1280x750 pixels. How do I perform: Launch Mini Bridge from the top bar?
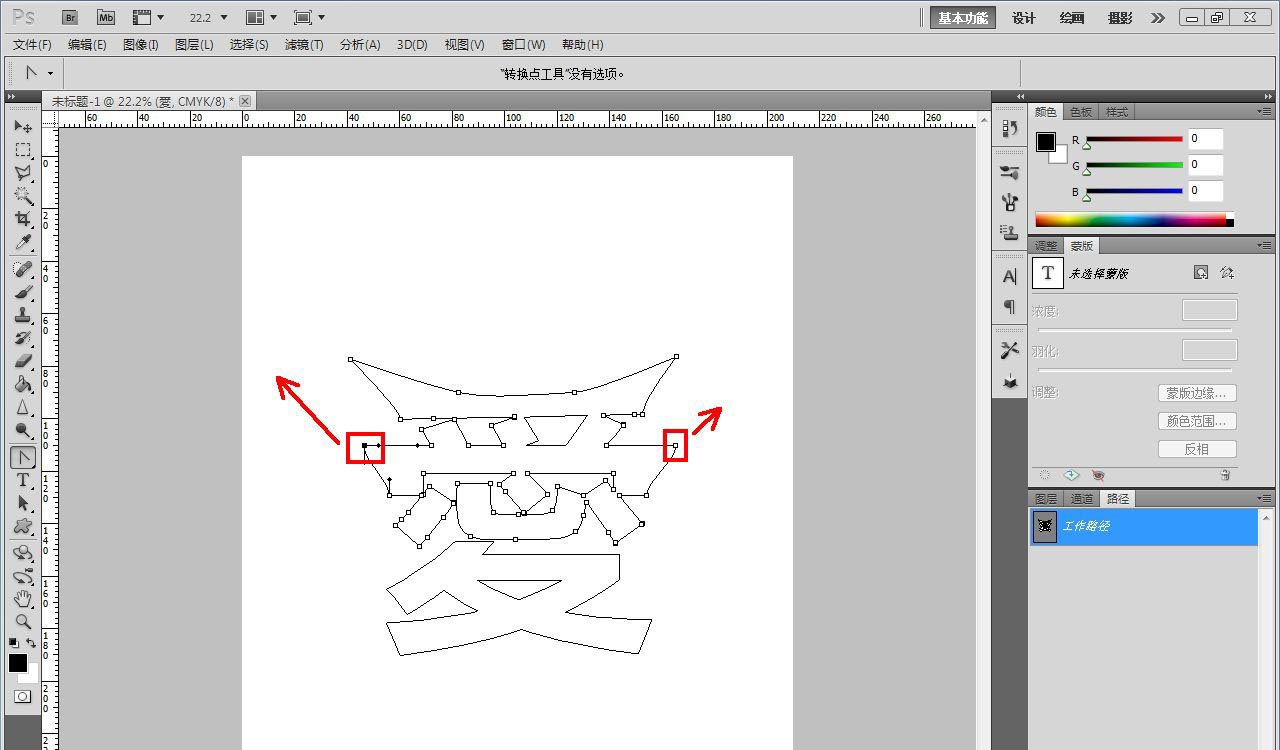pos(106,17)
